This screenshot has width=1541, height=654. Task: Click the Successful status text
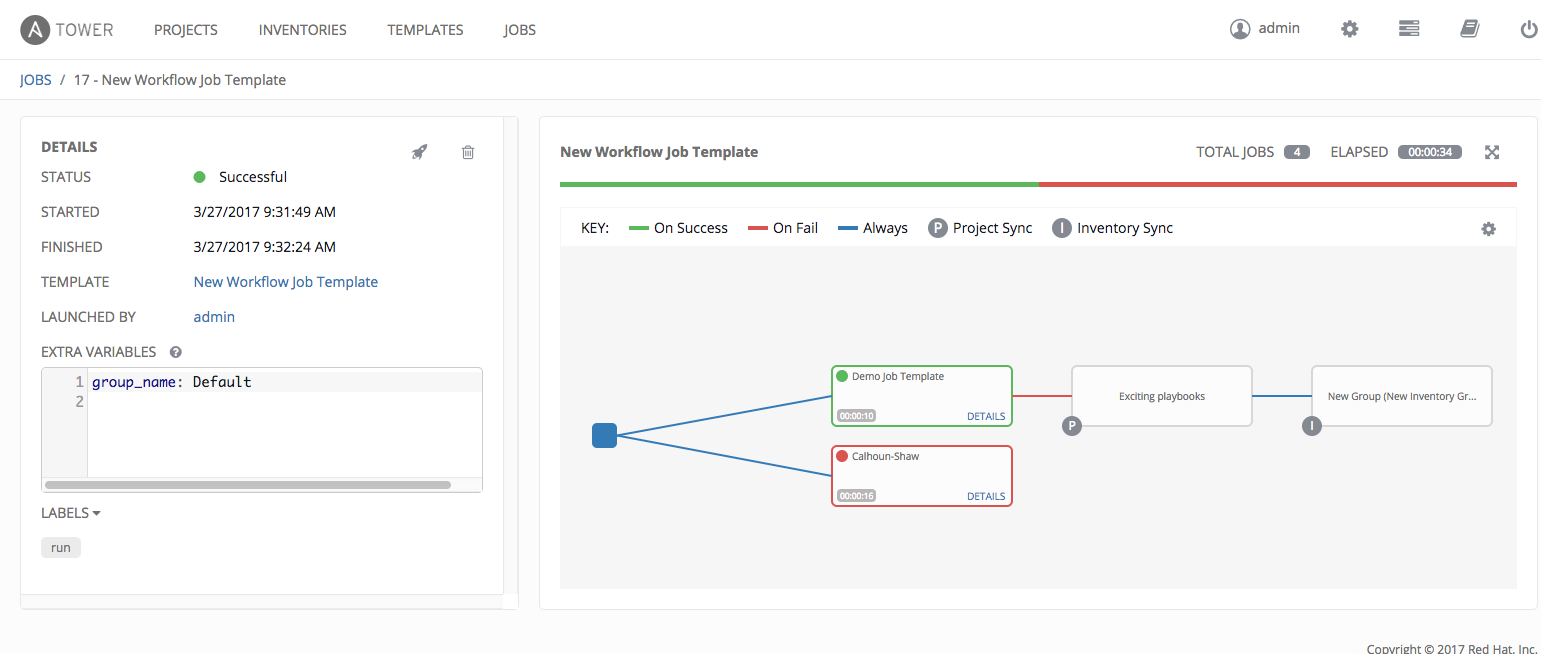(253, 177)
